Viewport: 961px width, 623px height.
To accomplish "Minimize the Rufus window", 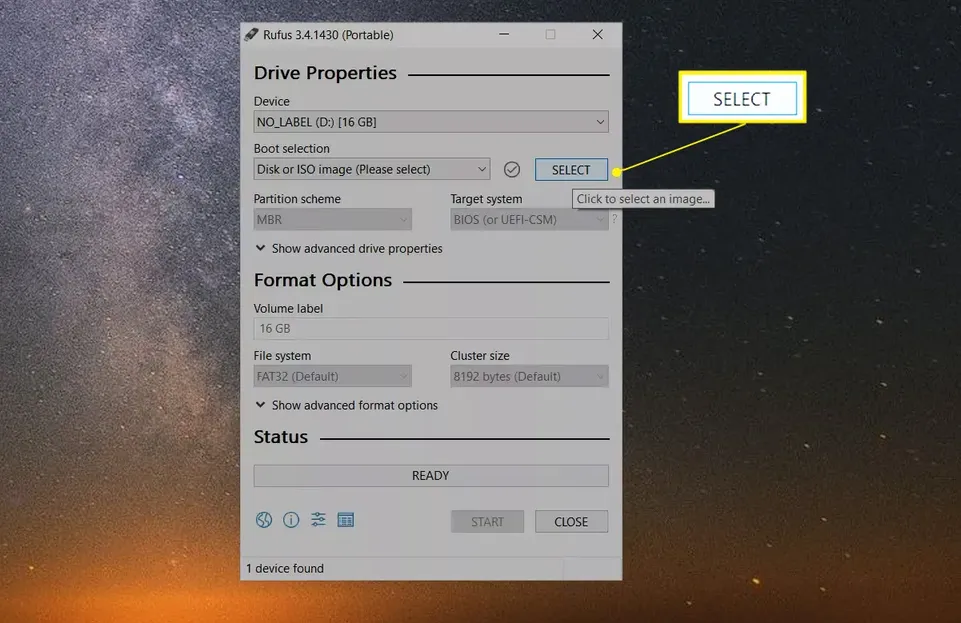I will pos(504,34).
